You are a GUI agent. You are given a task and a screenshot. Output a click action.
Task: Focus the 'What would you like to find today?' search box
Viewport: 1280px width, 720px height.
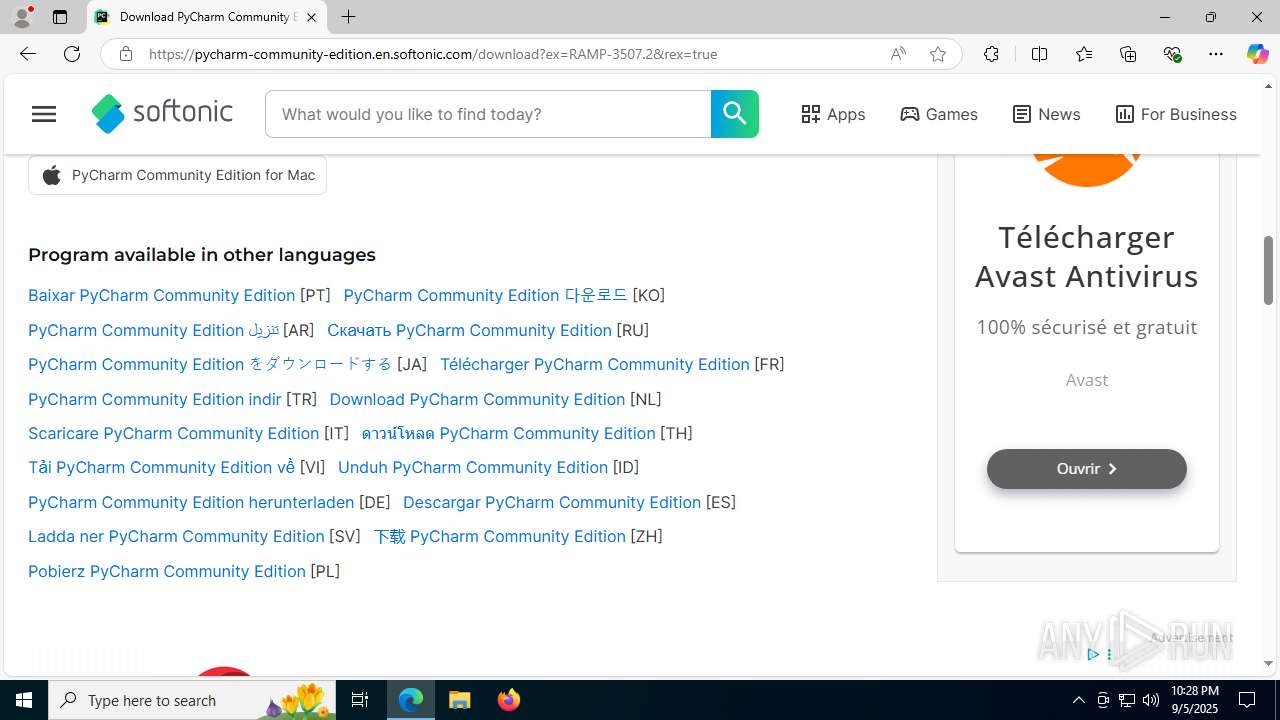pos(488,114)
